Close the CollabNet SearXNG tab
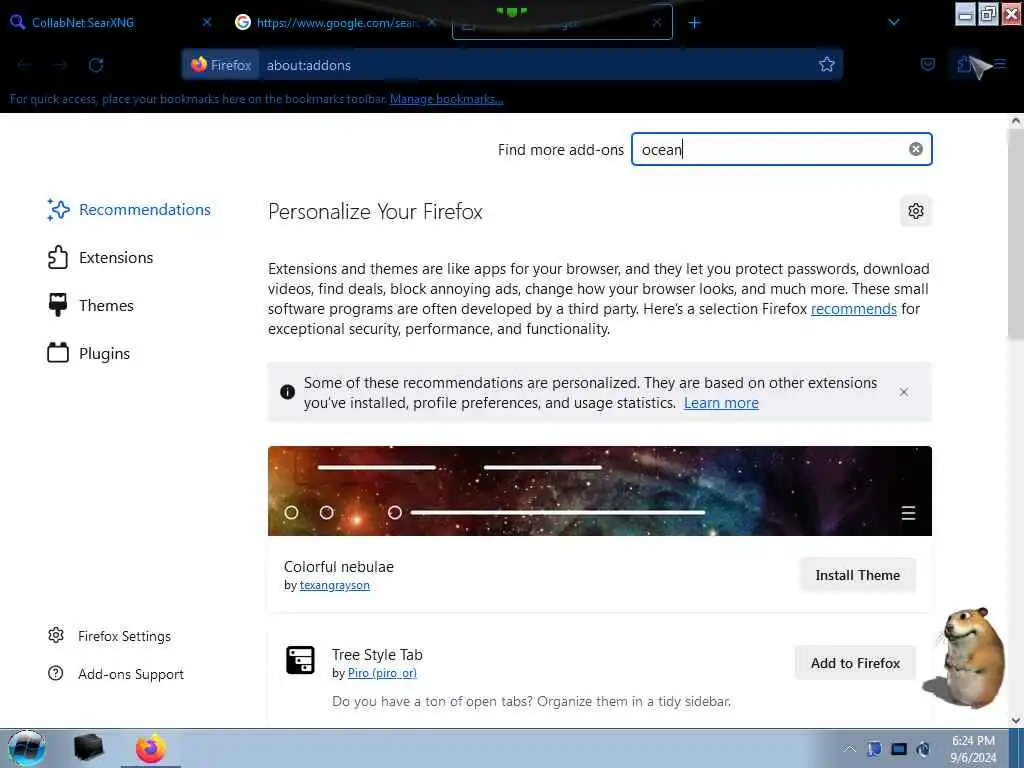 click(x=207, y=22)
